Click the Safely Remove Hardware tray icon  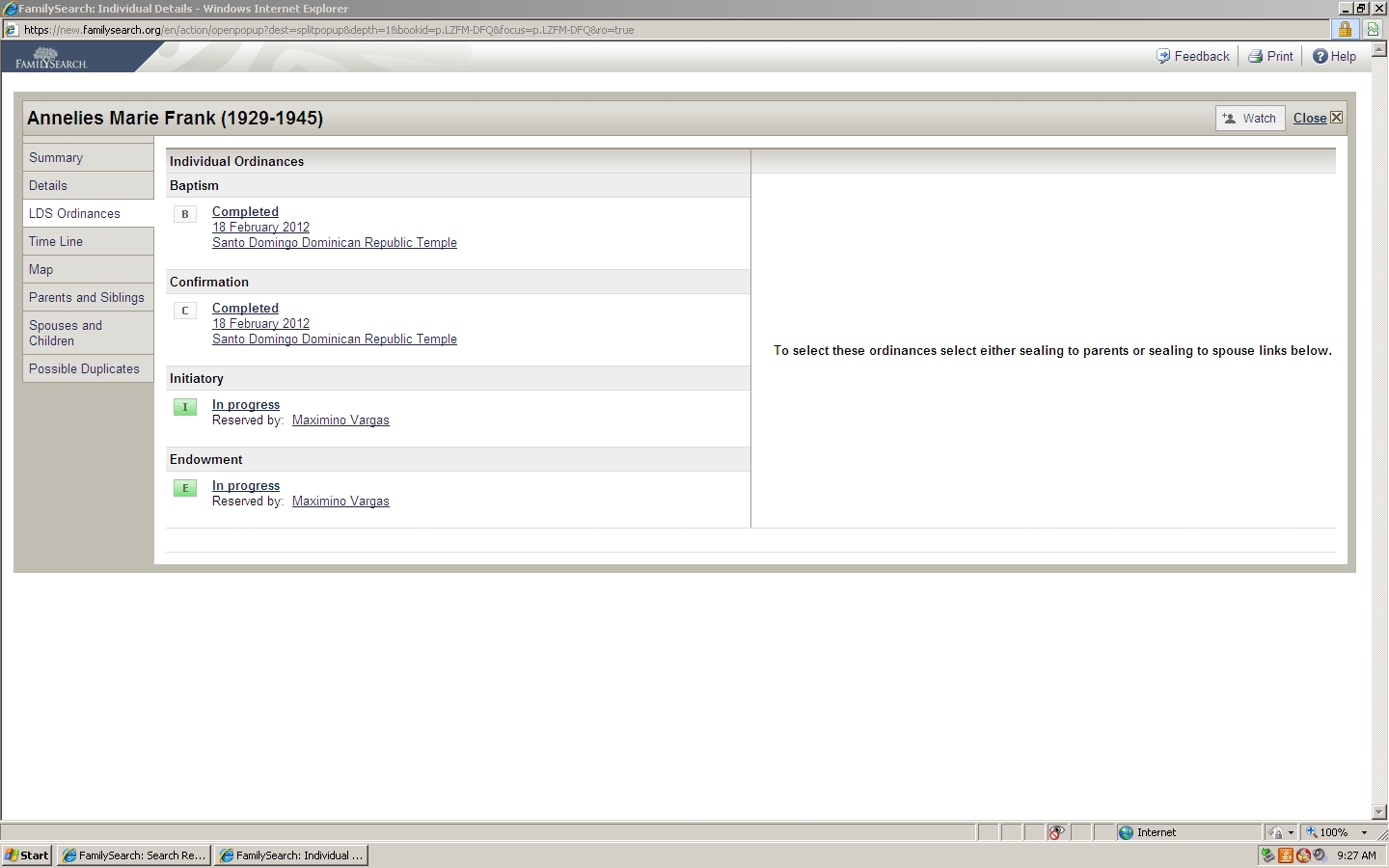pos(1268,855)
